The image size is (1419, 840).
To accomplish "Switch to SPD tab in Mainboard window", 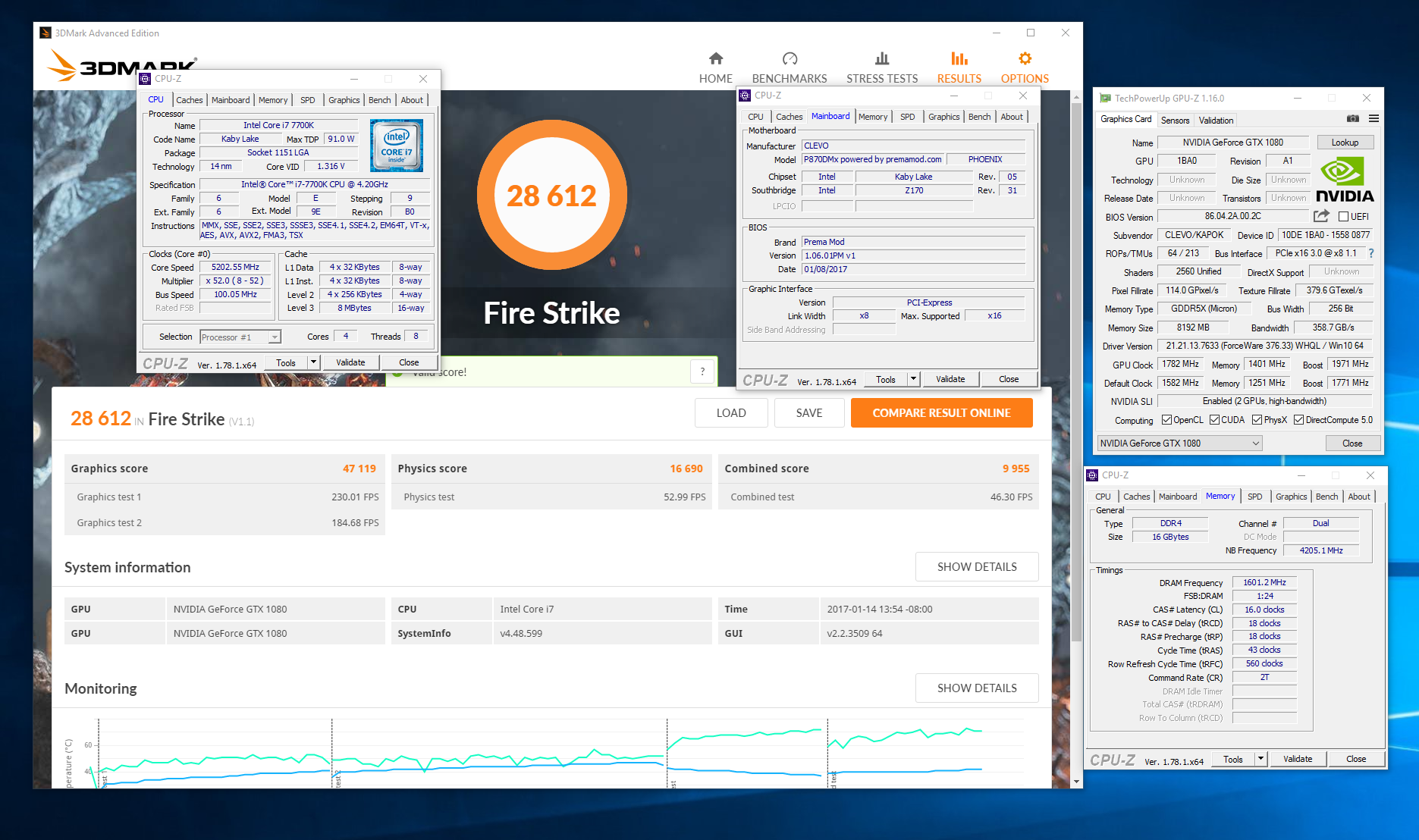I will click(x=907, y=117).
